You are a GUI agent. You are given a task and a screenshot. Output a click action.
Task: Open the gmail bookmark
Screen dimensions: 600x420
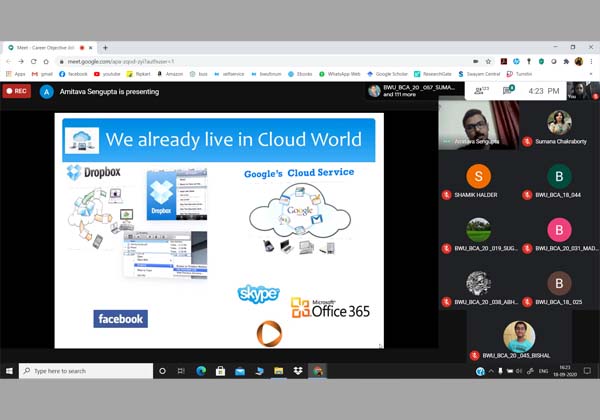coord(42,74)
